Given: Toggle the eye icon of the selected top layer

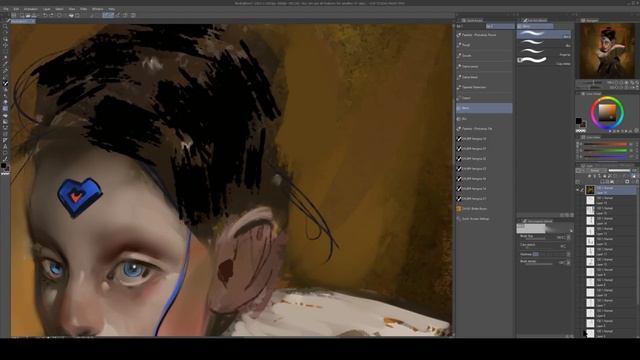Looking at the screenshot, I should click(578, 190).
